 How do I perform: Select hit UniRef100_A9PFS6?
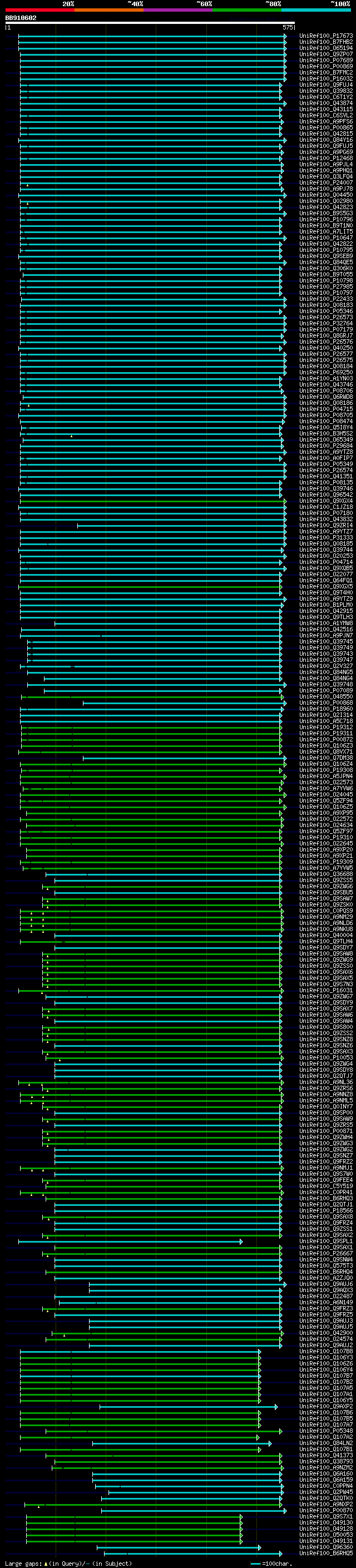326,121
